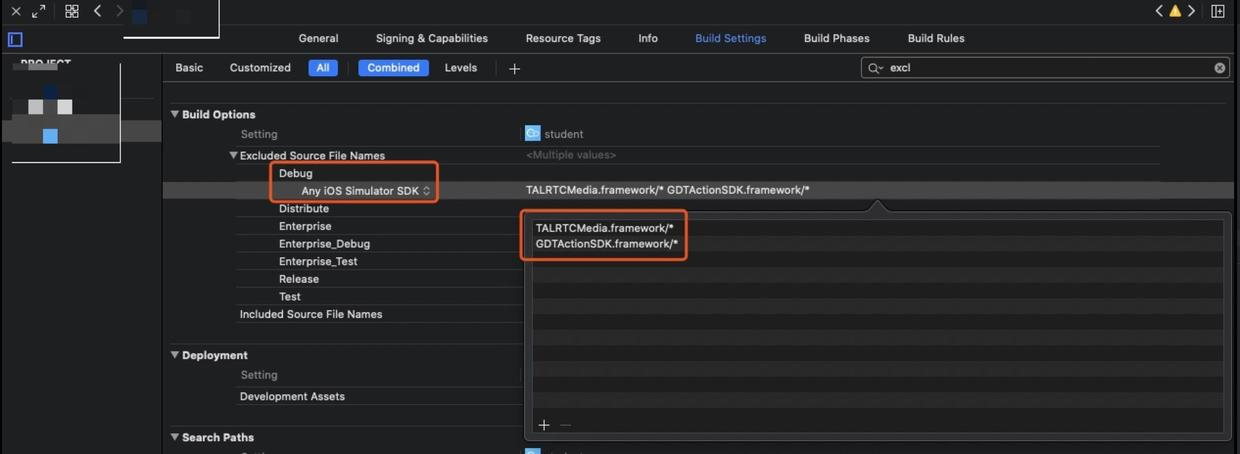Image resolution: width=1240 pixels, height=454 pixels.
Task: Show Basic build settings
Action: pos(189,68)
